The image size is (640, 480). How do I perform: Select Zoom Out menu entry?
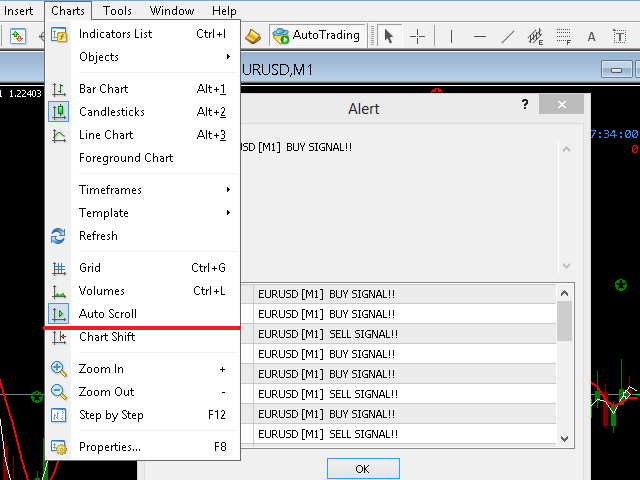tap(142, 392)
